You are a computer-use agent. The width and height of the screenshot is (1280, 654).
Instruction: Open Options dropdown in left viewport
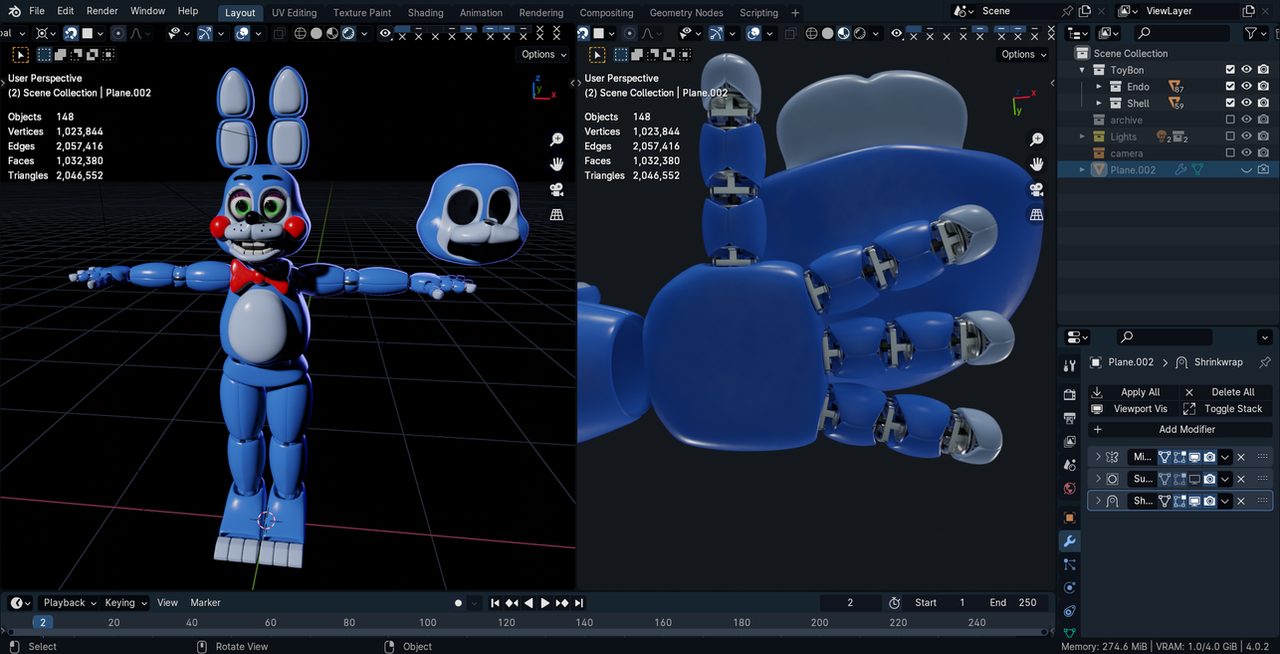tap(543, 54)
